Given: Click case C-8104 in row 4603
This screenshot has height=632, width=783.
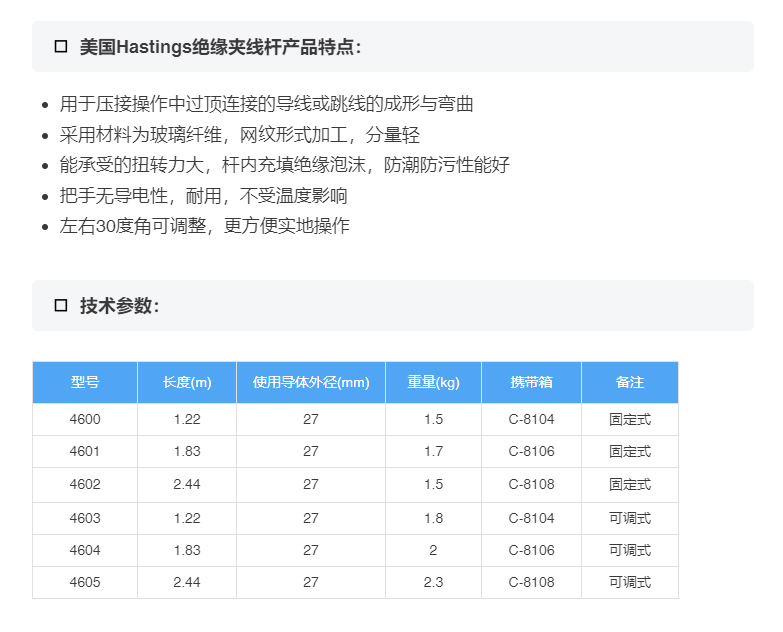Looking at the screenshot, I should coord(531,518).
